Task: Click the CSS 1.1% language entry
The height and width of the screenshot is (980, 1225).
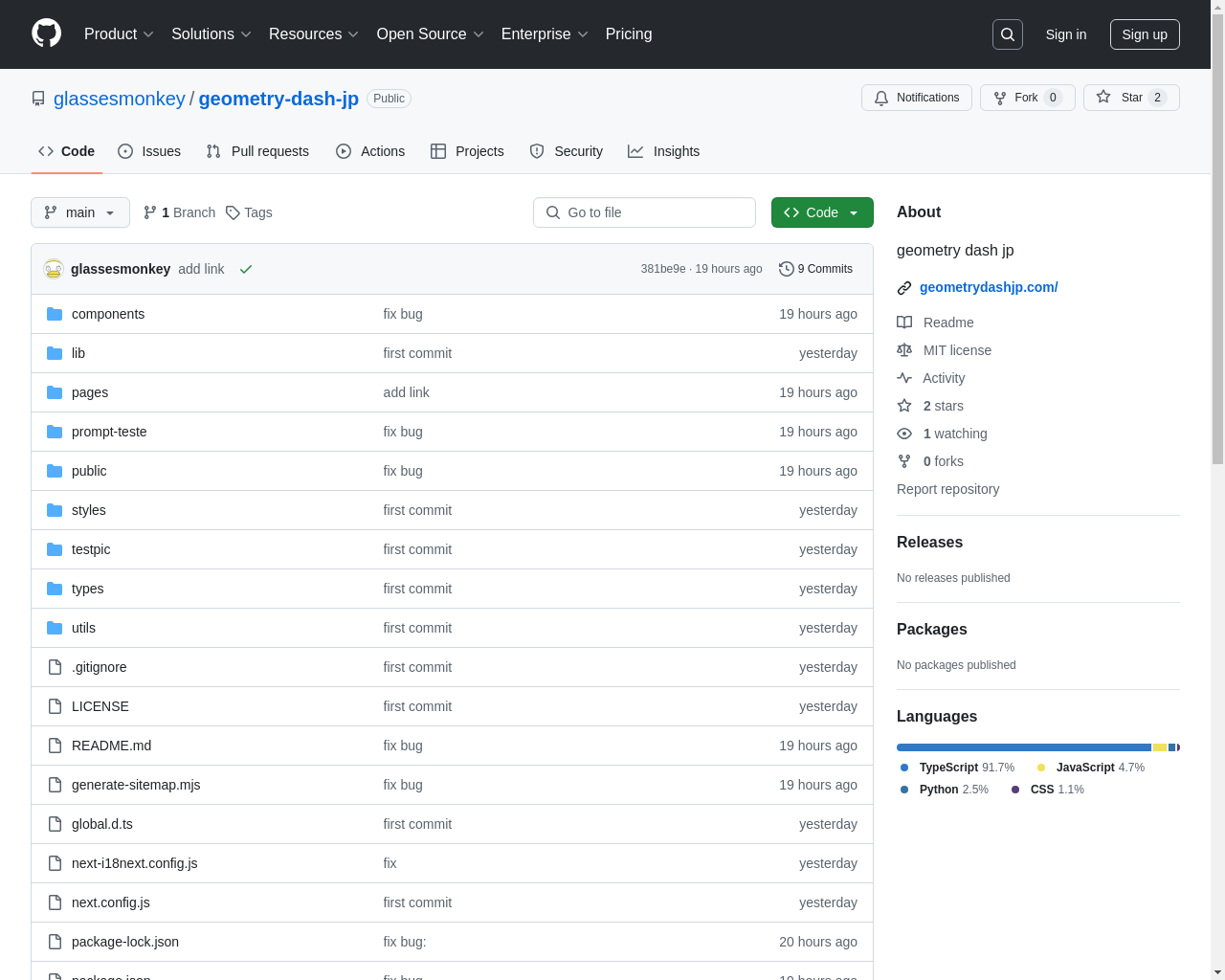Action: [x=1048, y=790]
